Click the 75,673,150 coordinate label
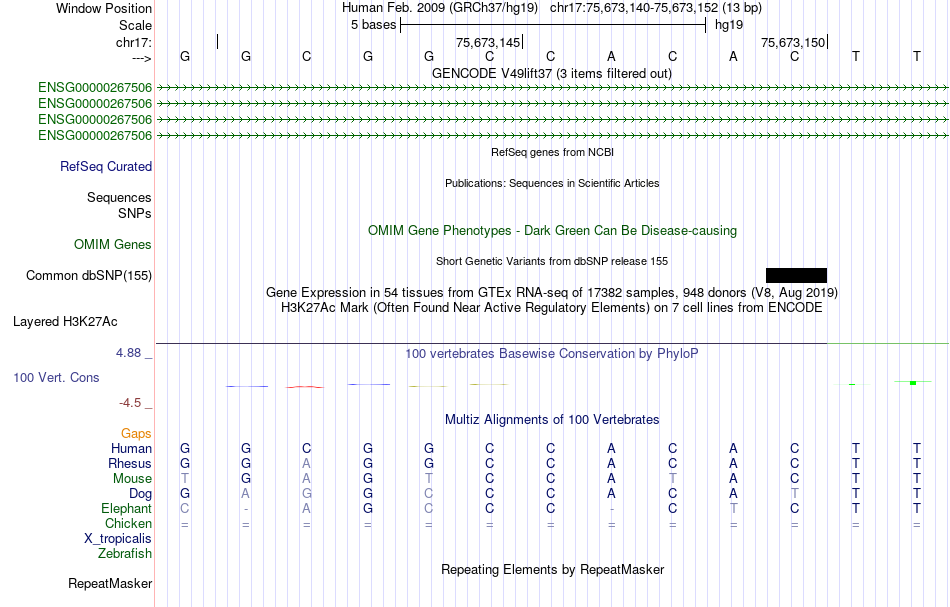 click(x=793, y=43)
